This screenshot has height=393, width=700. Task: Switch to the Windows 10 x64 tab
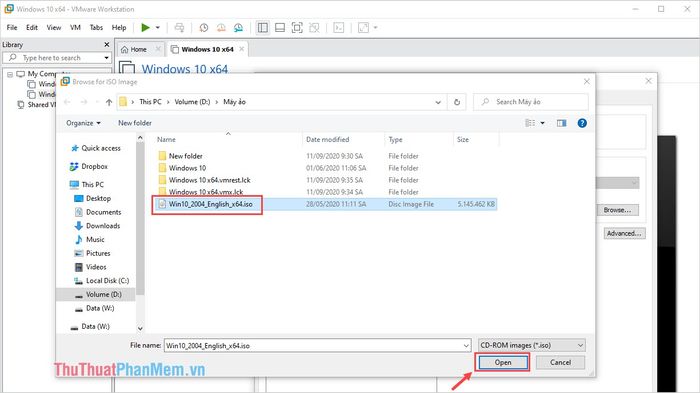(207, 50)
